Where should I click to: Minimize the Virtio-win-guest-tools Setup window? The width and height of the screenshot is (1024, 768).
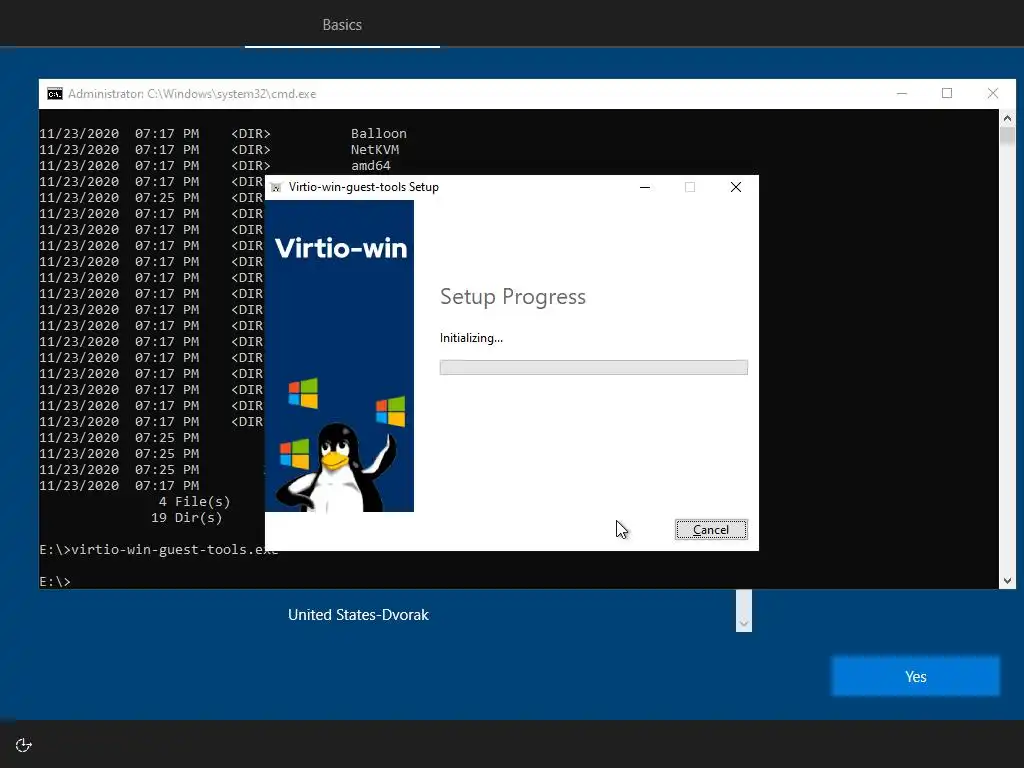point(645,187)
